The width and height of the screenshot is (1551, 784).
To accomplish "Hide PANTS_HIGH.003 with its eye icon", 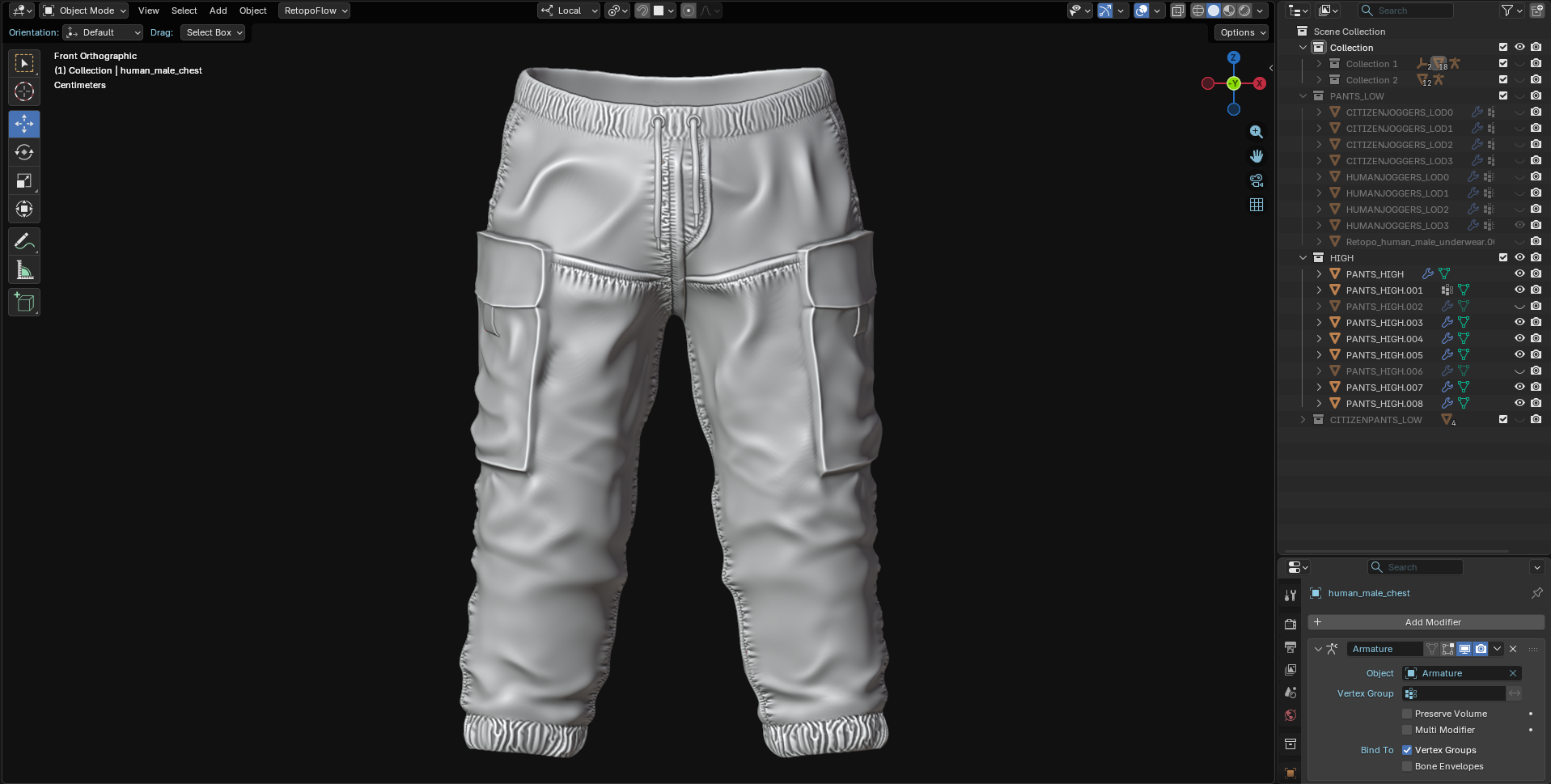I will click(x=1519, y=322).
